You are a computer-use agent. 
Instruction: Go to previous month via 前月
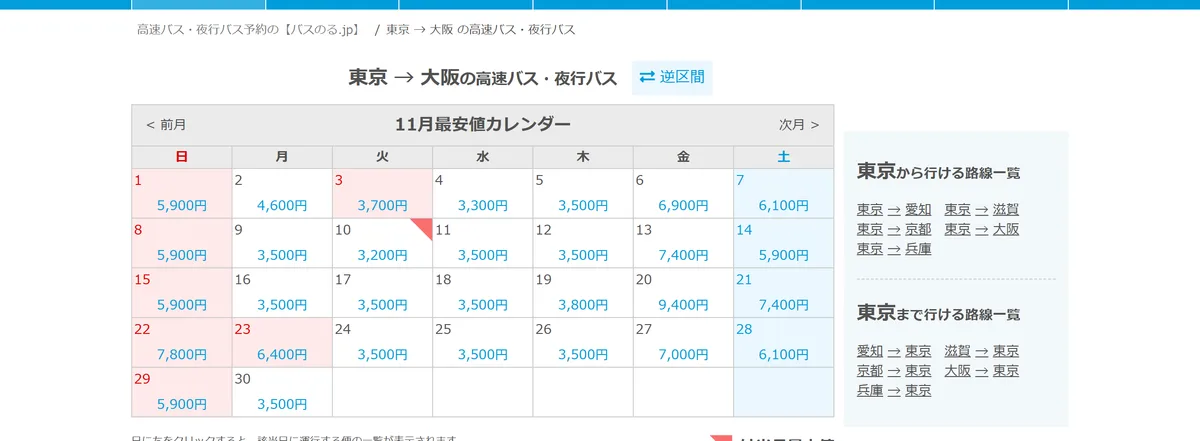[166, 125]
